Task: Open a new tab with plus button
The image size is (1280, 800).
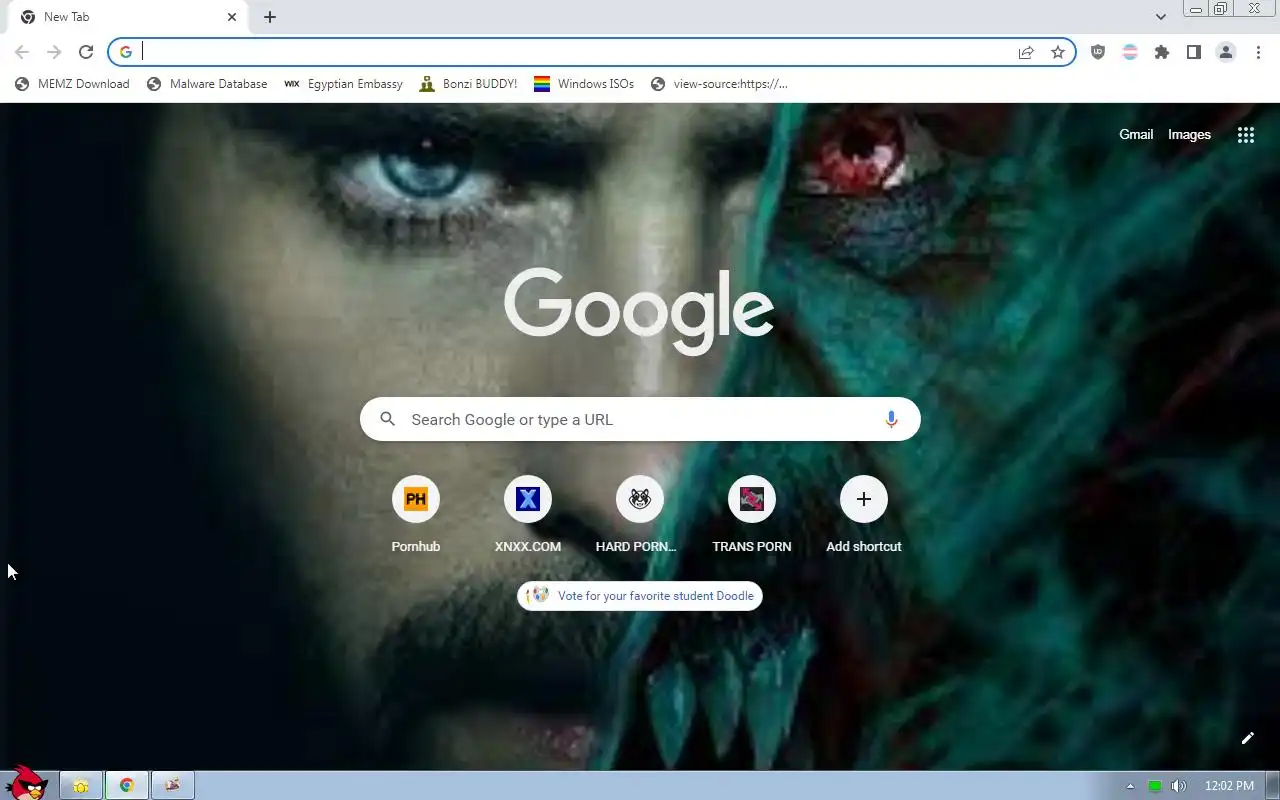Action: [x=270, y=17]
